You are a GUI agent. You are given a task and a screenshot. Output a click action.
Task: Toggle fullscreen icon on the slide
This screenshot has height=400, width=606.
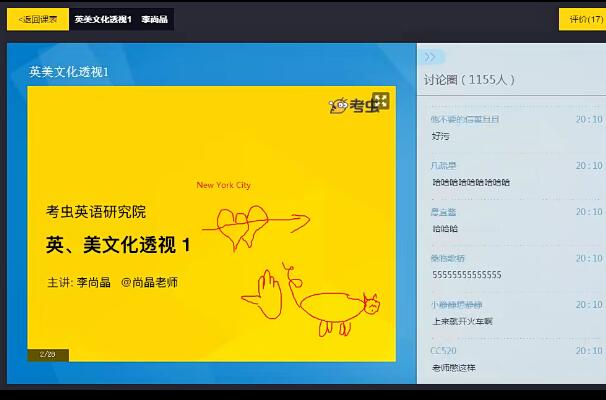(381, 101)
